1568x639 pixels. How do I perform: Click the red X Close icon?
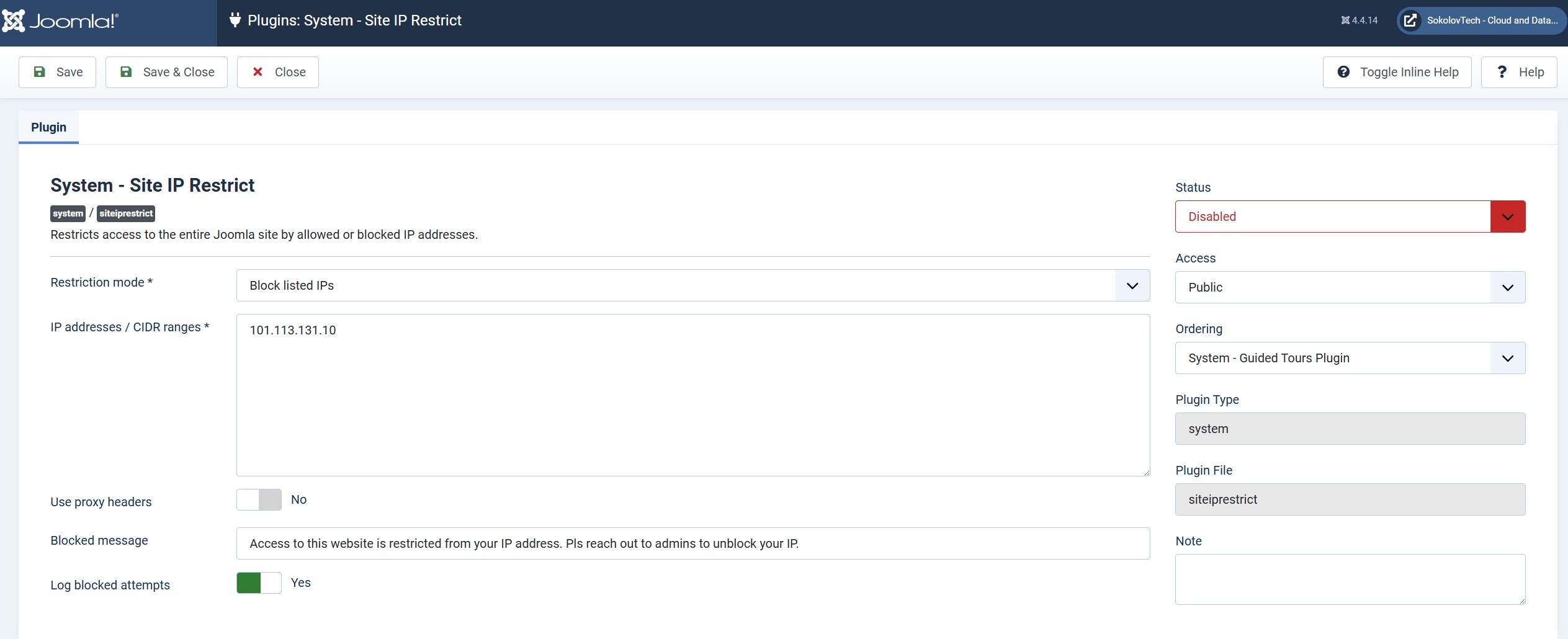click(258, 72)
